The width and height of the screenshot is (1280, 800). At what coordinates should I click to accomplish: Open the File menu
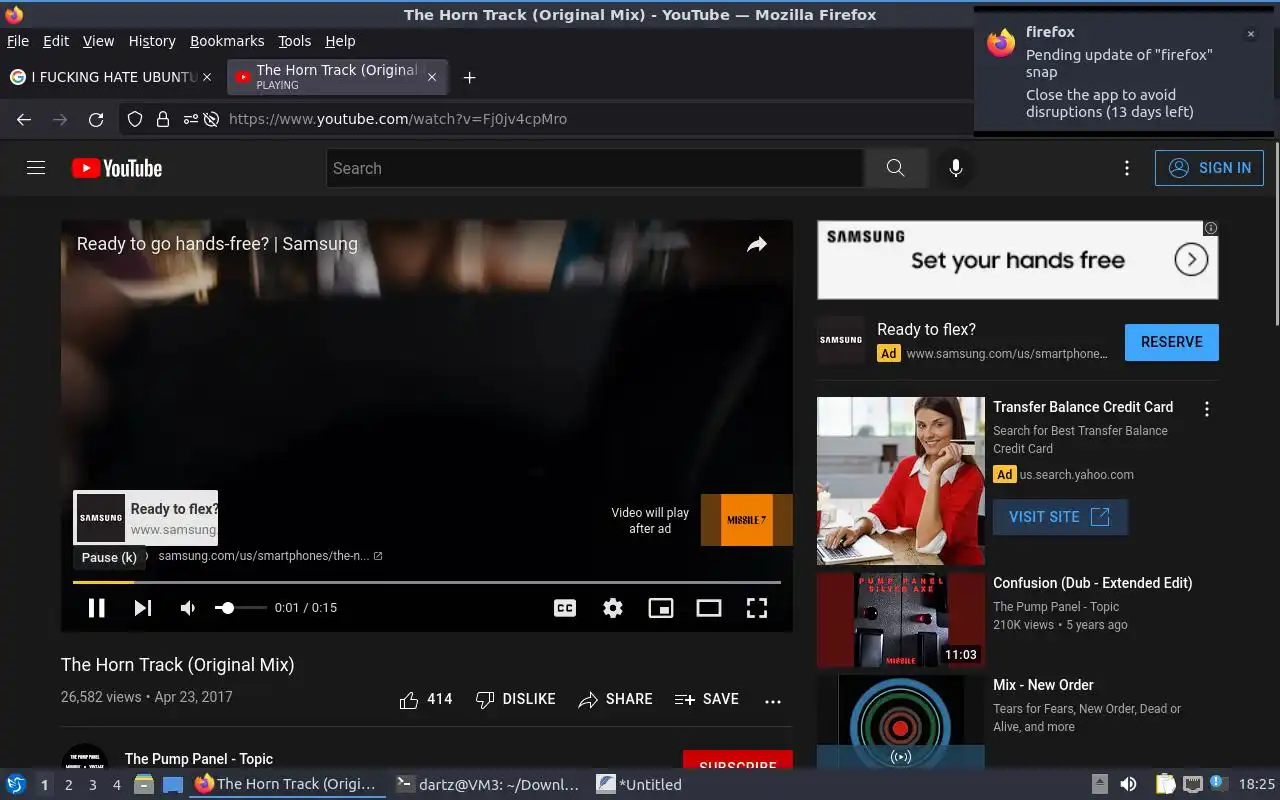[x=18, y=41]
